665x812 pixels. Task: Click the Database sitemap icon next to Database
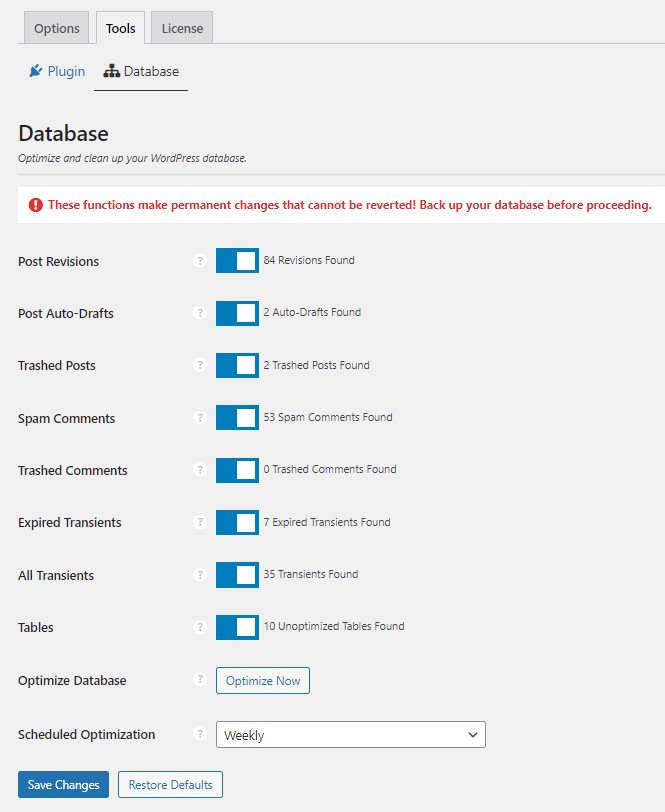(x=110, y=71)
